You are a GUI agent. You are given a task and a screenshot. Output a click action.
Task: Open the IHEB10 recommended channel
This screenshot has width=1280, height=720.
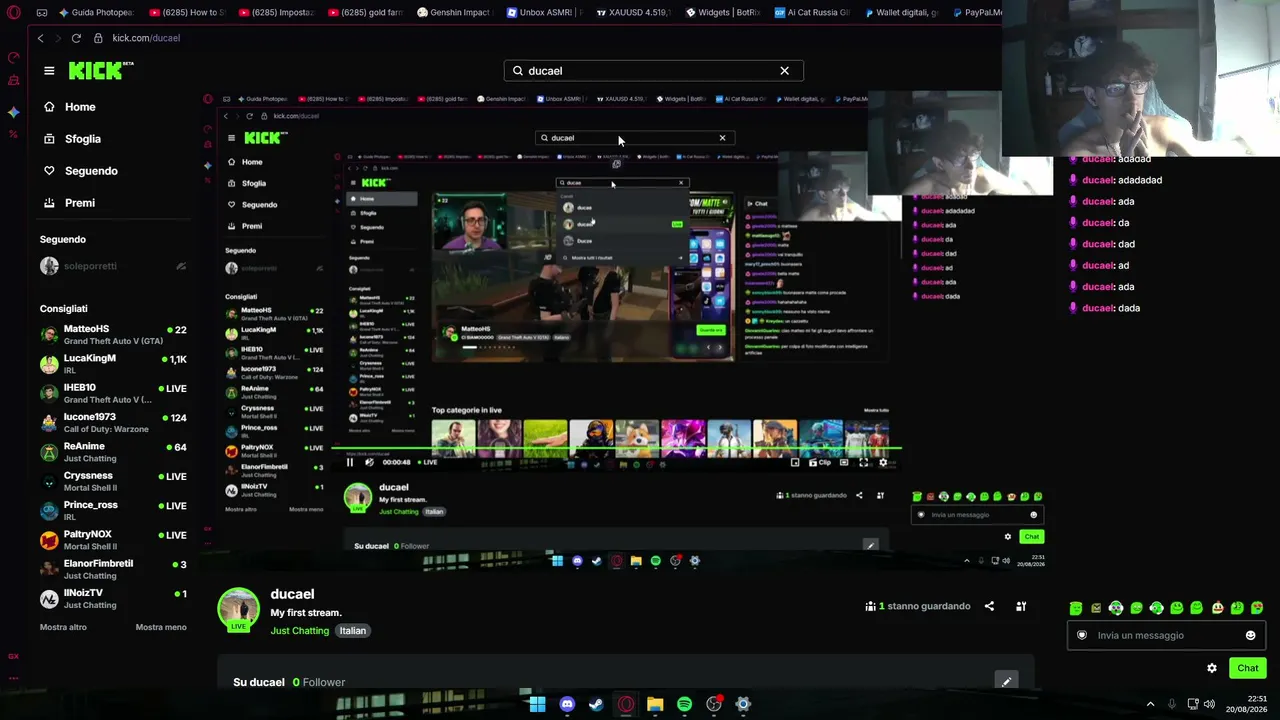[113, 393]
